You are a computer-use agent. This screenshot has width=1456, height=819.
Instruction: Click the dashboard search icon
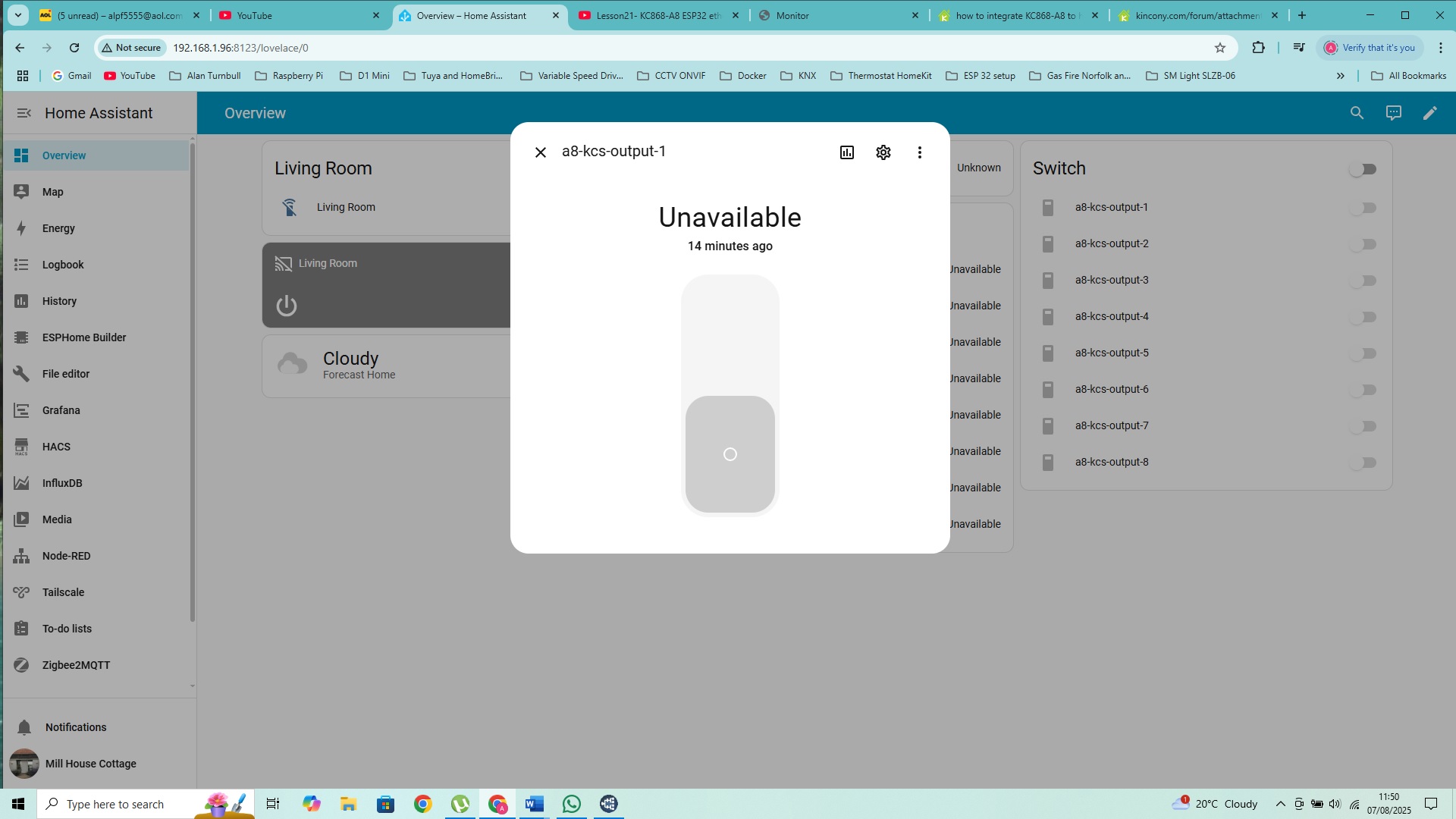pyautogui.click(x=1357, y=113)
